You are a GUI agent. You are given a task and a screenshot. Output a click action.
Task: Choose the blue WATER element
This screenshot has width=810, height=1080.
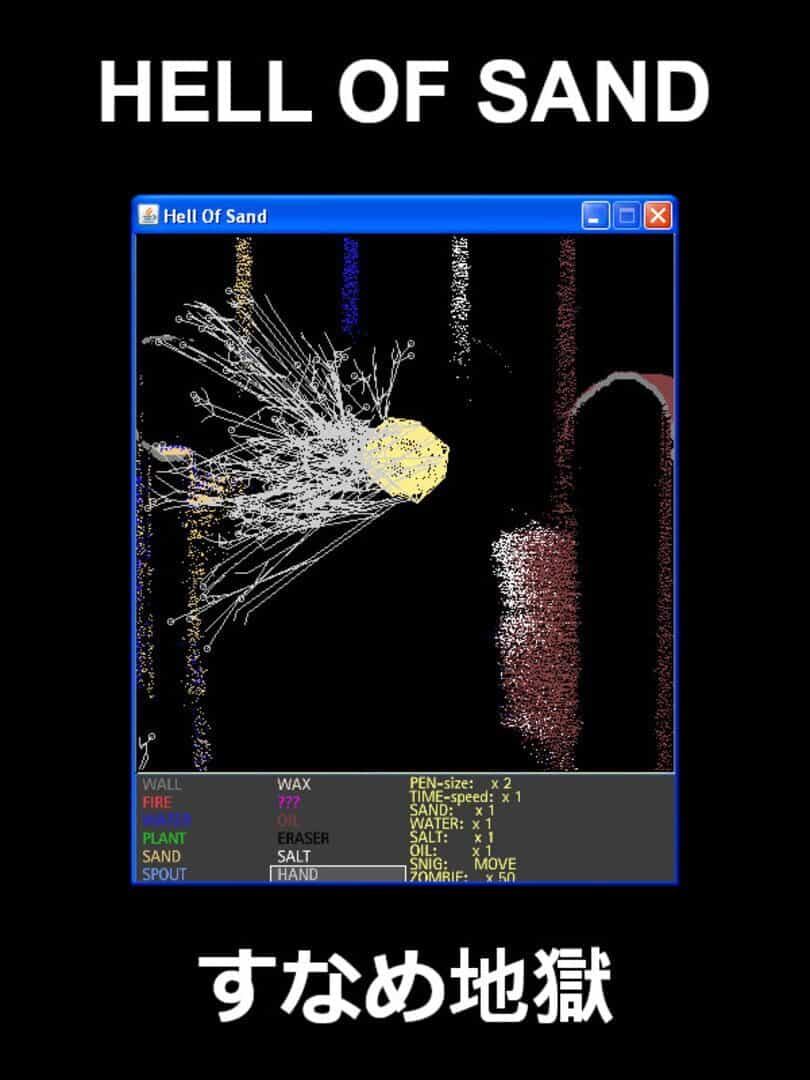click(x=167, y=820)
